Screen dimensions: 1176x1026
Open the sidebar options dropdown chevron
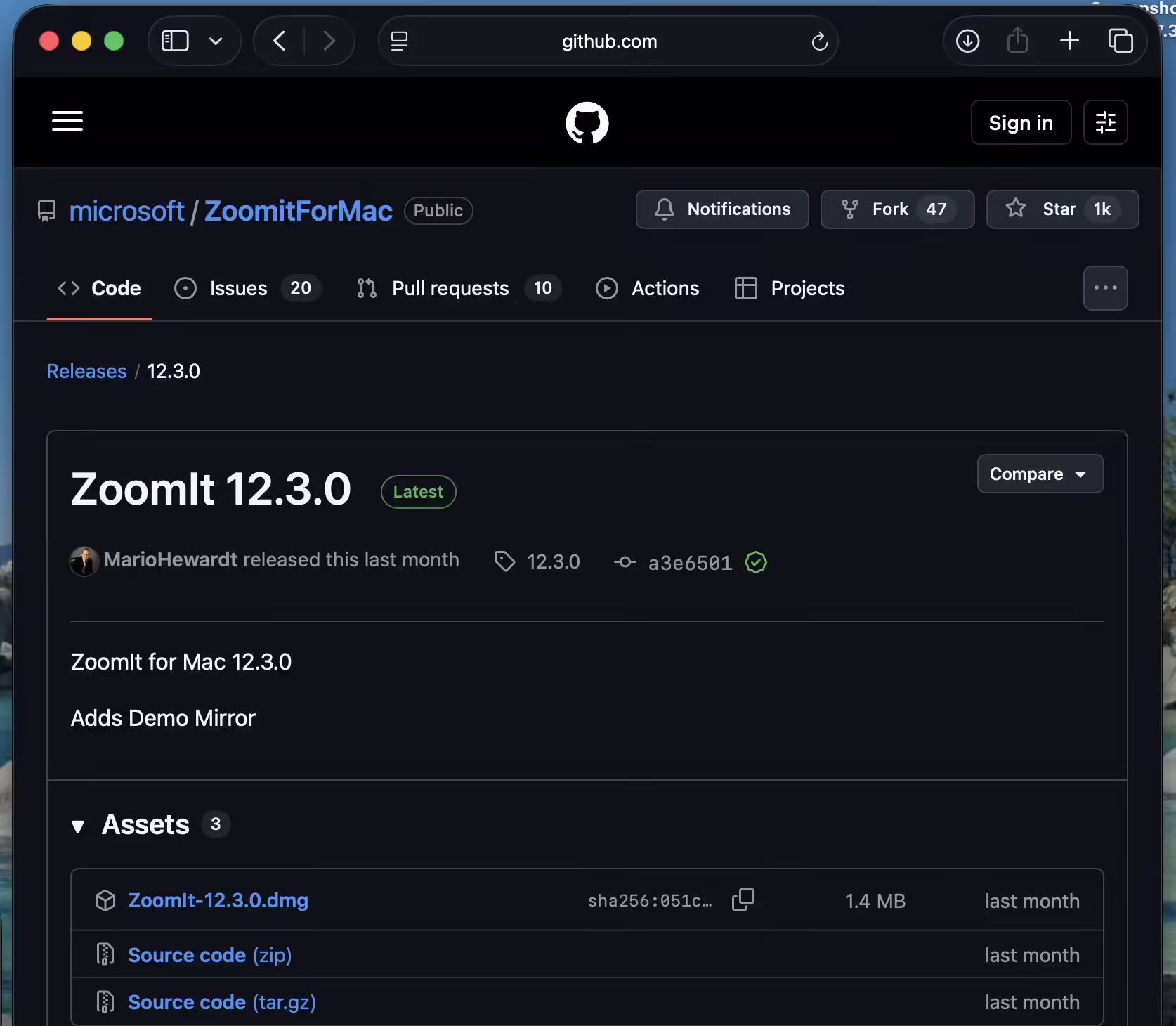pyautogui.click(x=216, y=41)
